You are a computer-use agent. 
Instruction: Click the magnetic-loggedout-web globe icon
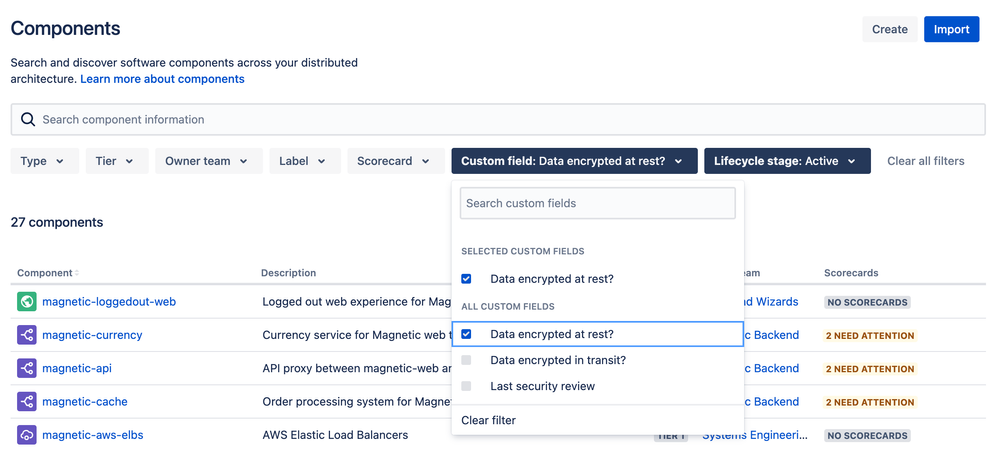[x=27, y=302]
